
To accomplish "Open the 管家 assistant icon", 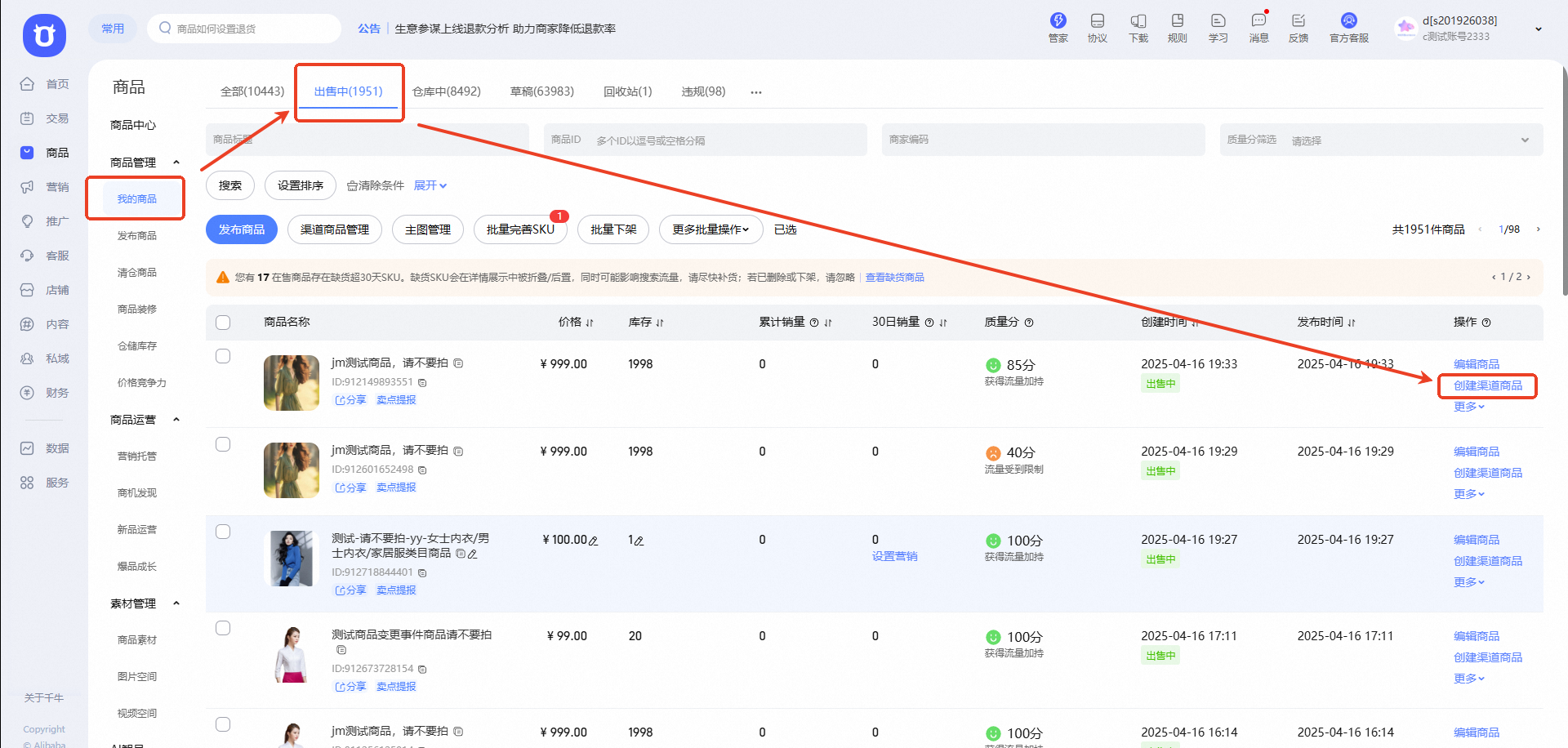I will [x=1058, y=27].
